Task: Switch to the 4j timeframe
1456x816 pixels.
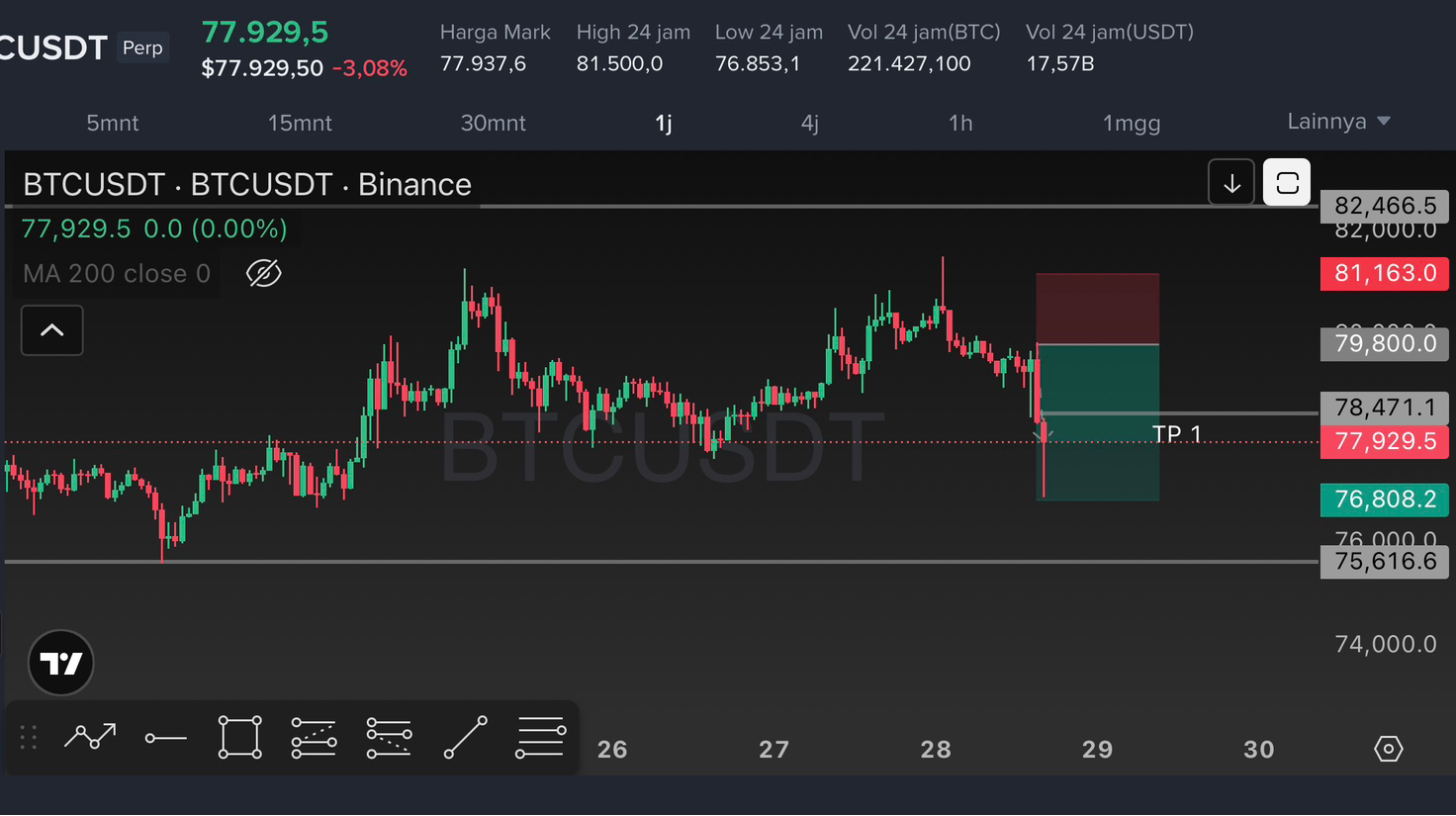Action: point(810,123)
